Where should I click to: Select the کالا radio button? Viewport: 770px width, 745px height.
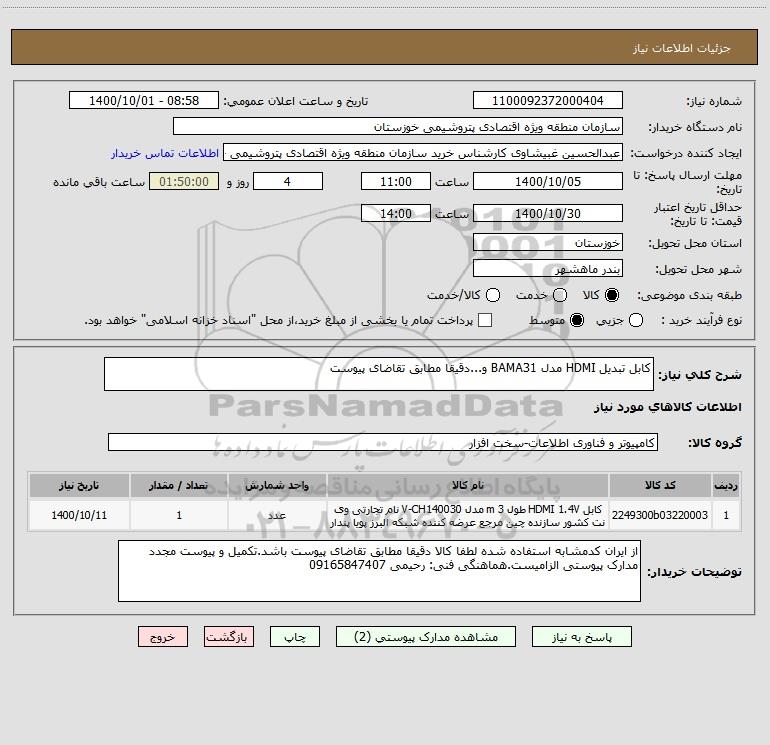click(612, 295)
